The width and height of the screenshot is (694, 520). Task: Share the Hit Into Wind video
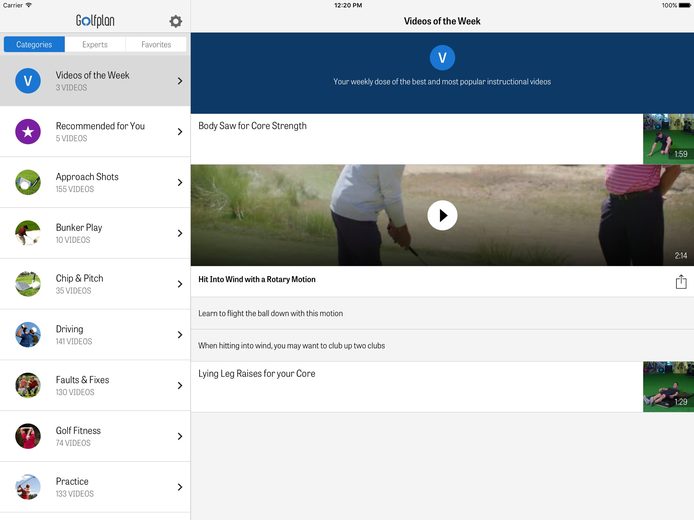click(681, 281)
